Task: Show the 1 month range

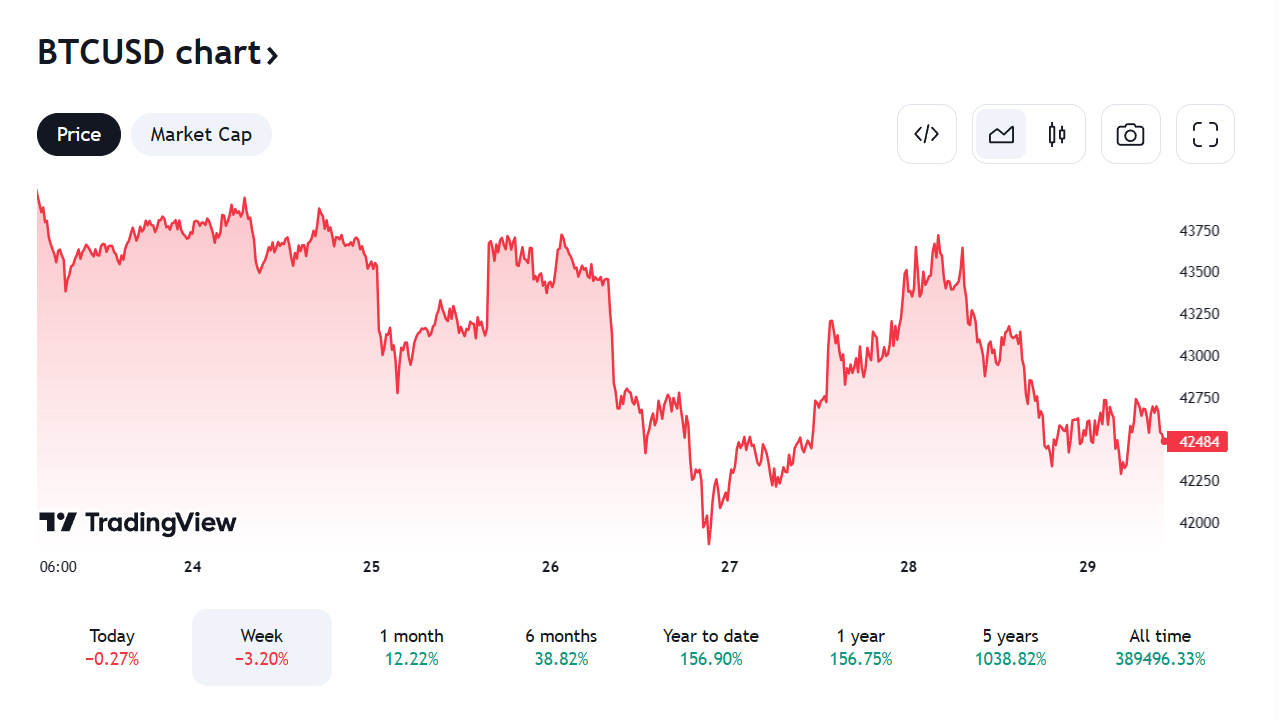Action: 411,647
